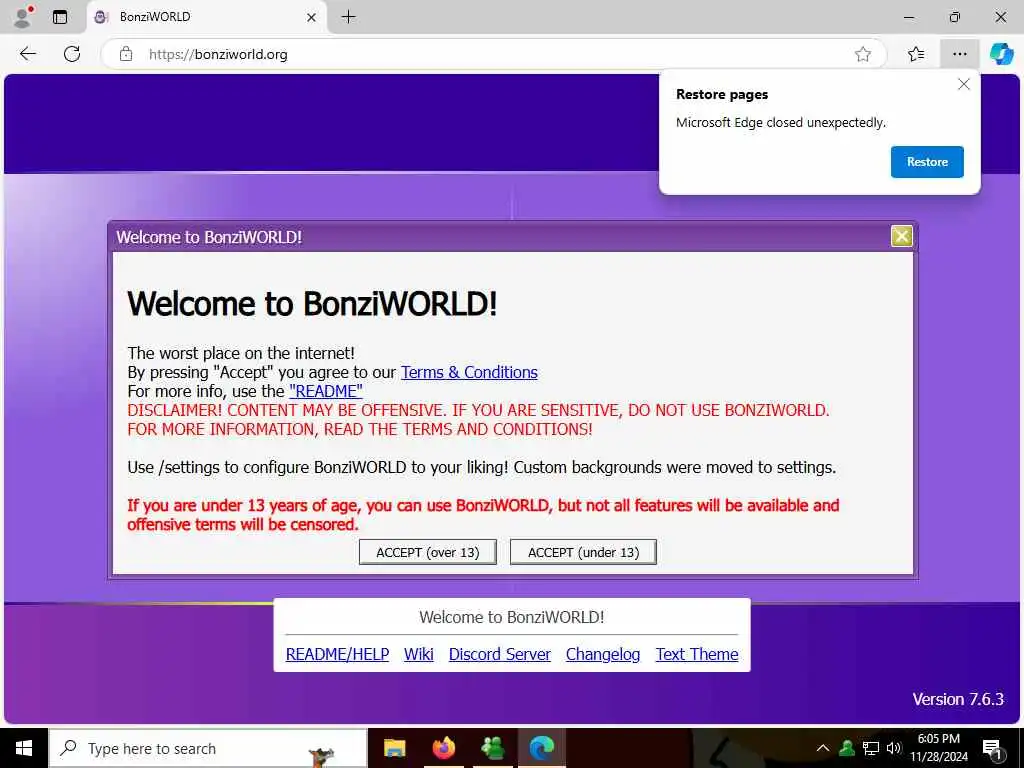Open the Edge profile icon
The image size is (1024, 768).
[x=23, y=17]
